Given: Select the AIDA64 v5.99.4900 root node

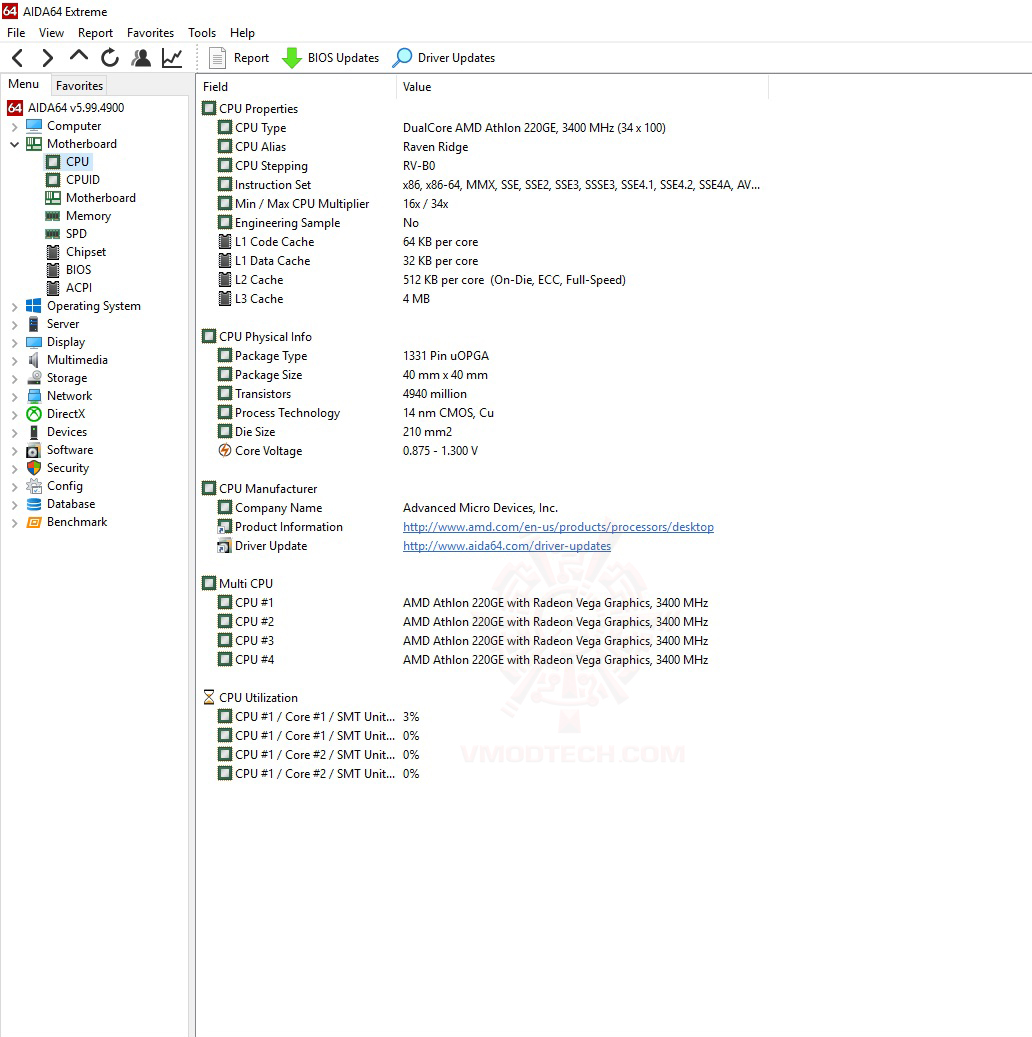Looking at the screenshot, I should [66, 108].
